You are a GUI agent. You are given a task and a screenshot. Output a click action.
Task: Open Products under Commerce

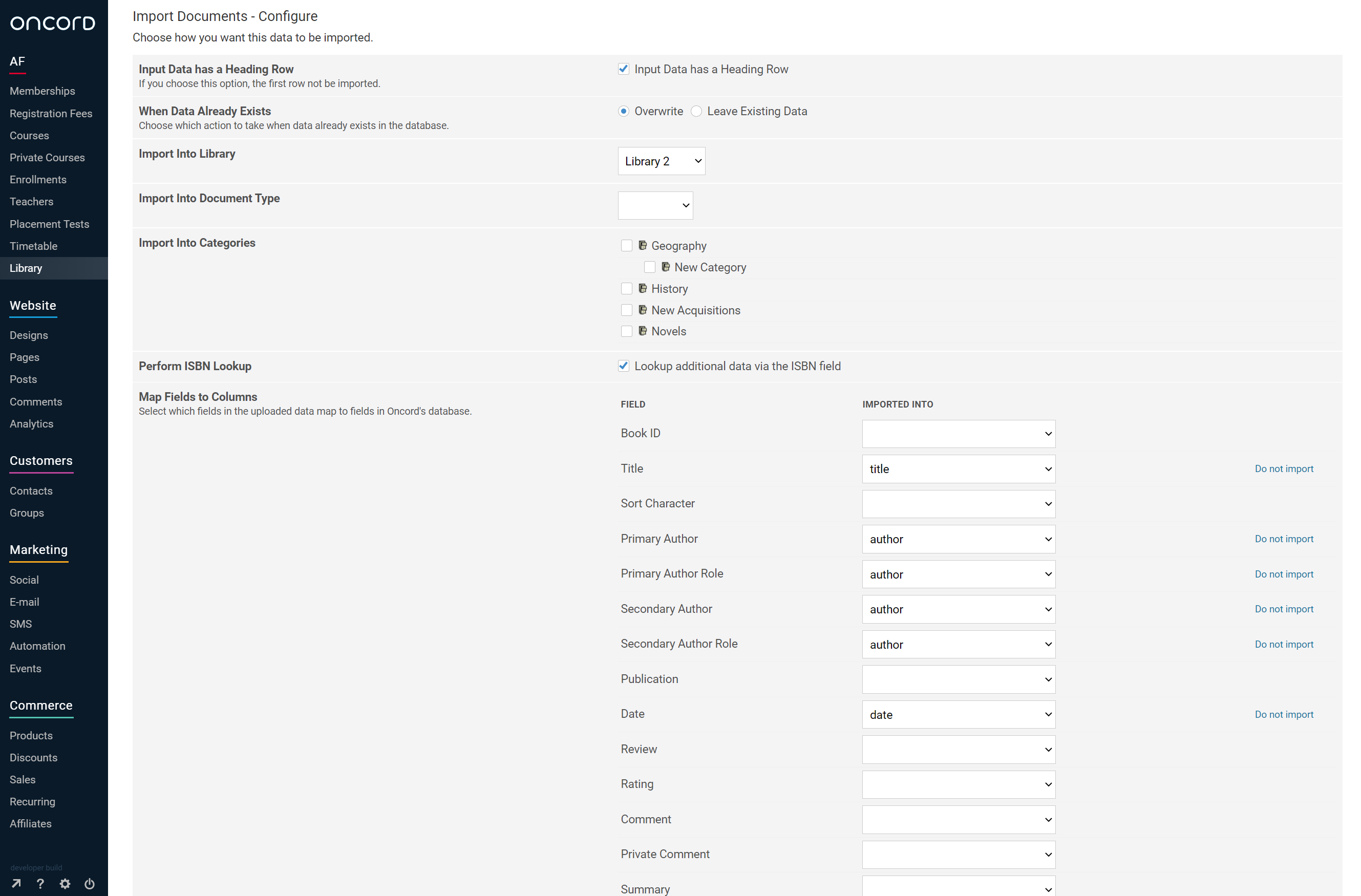31,735
